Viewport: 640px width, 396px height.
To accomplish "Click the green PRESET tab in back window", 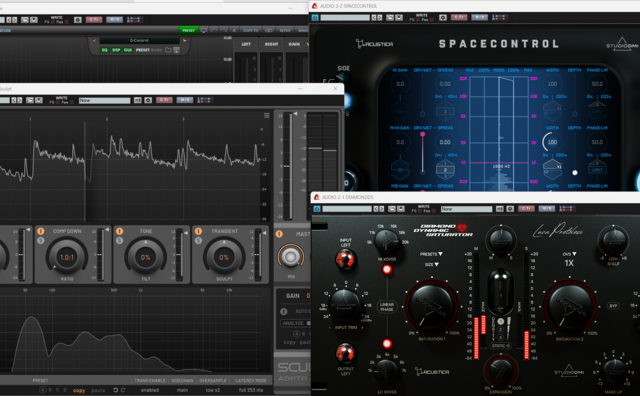I will (x=188, y=30).
